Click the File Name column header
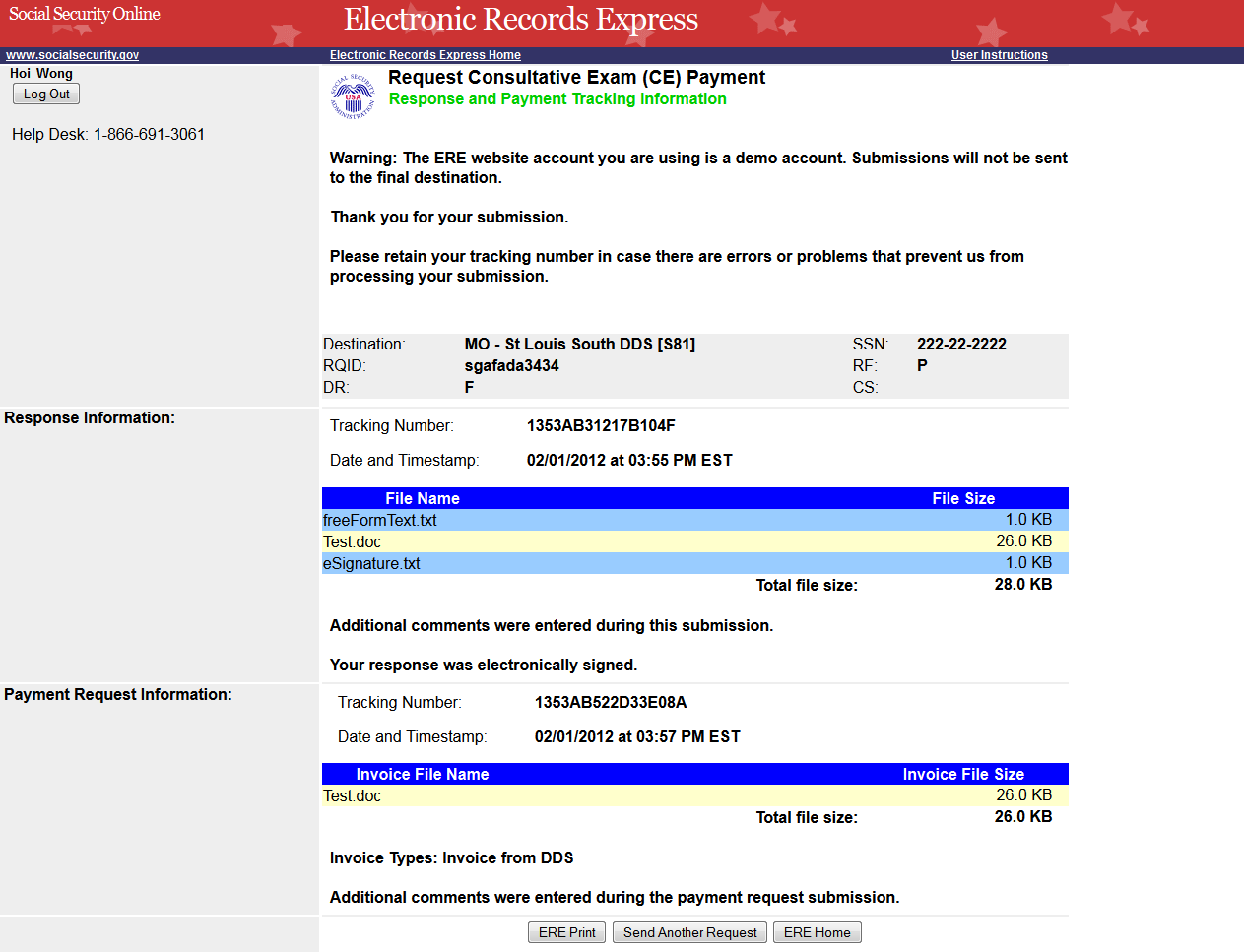 [422, 498]
